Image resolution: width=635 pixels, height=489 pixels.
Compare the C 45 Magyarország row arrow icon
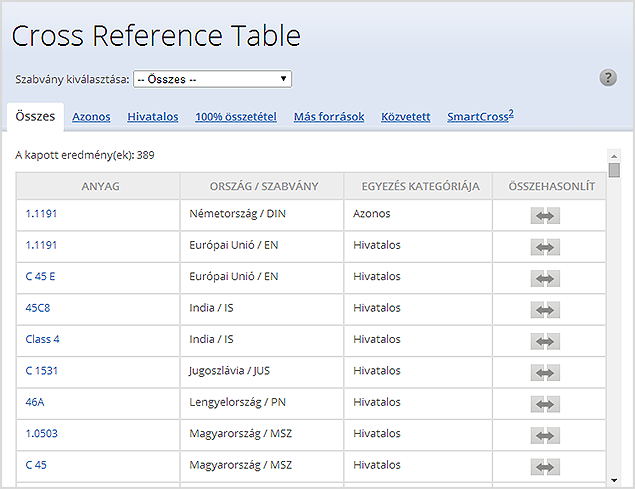545,467
